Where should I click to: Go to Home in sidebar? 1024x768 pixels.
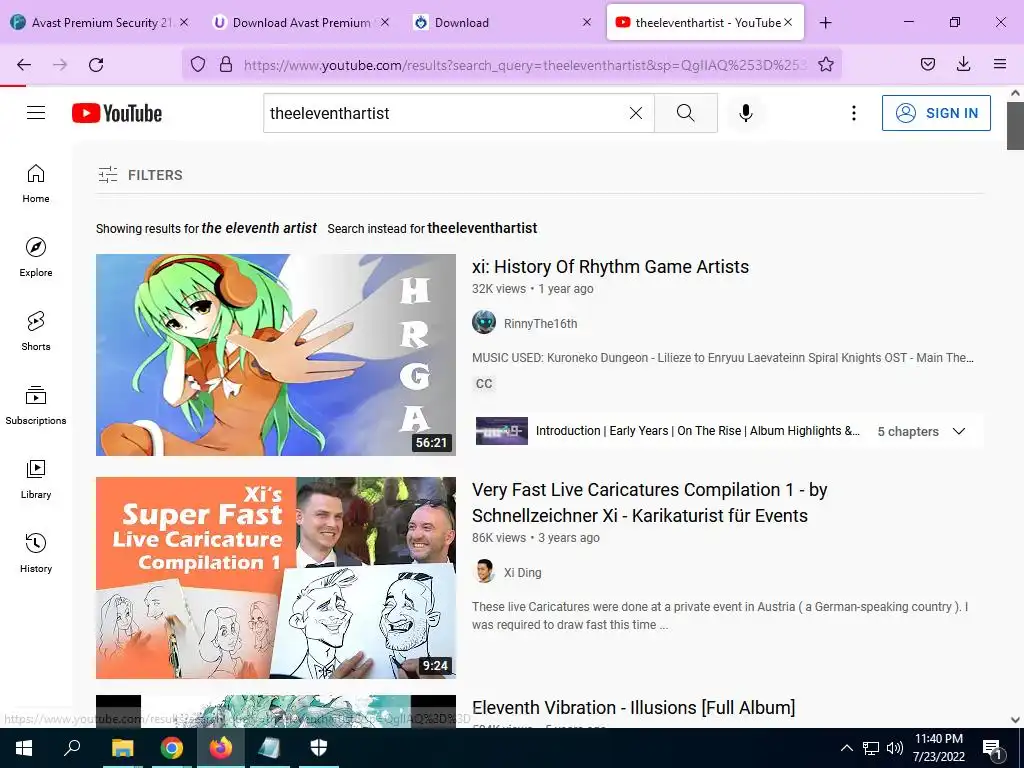(x=36, y=184)
